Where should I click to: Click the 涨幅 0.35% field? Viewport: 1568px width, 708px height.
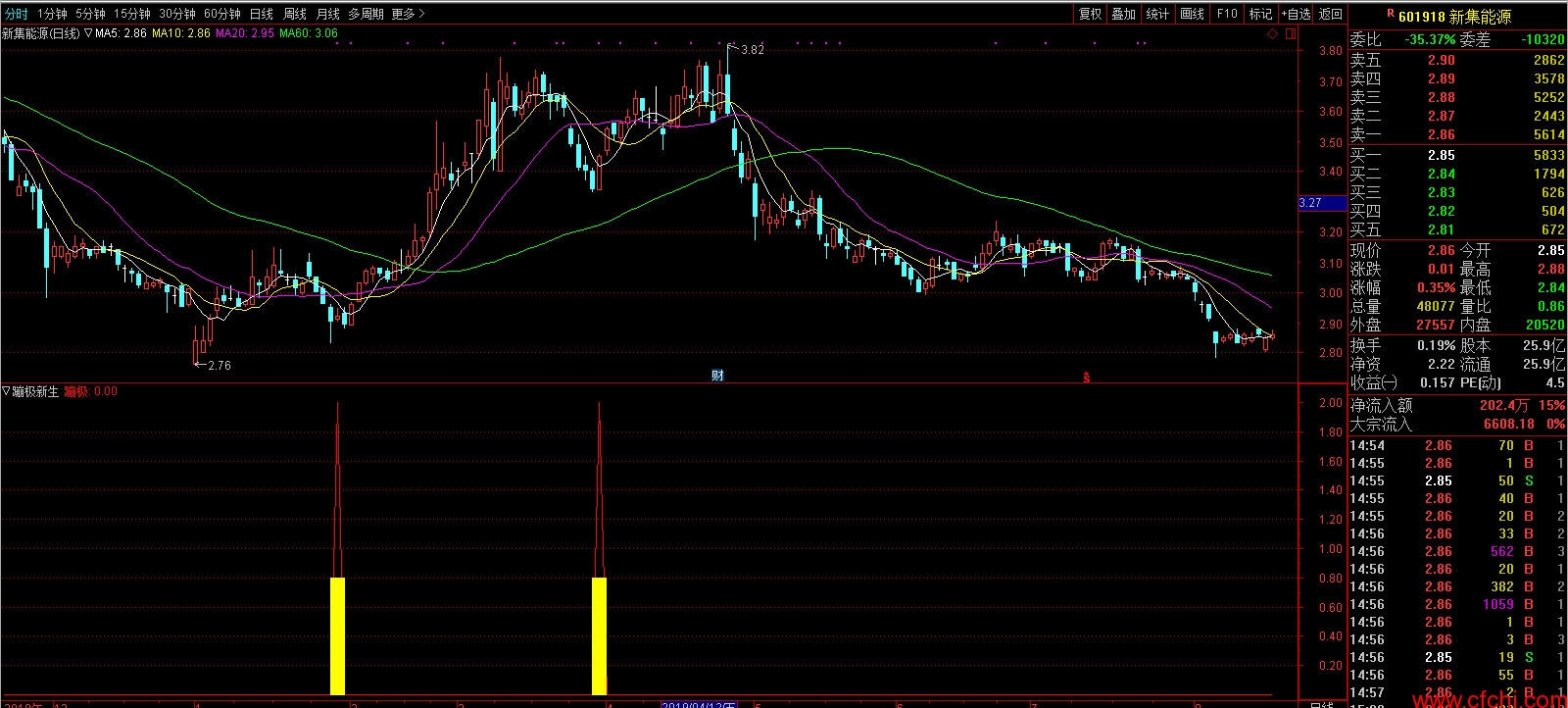[x=1402, y=287]
